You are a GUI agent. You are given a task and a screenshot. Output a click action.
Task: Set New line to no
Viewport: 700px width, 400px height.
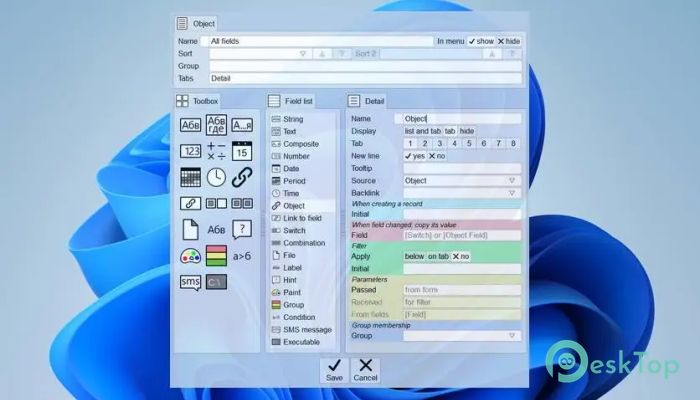[437, 156]
